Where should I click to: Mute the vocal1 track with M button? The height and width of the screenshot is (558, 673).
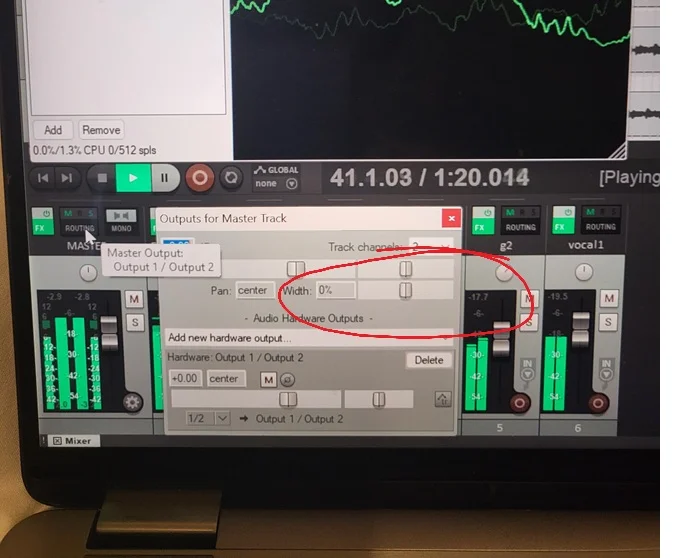point(609,298)
